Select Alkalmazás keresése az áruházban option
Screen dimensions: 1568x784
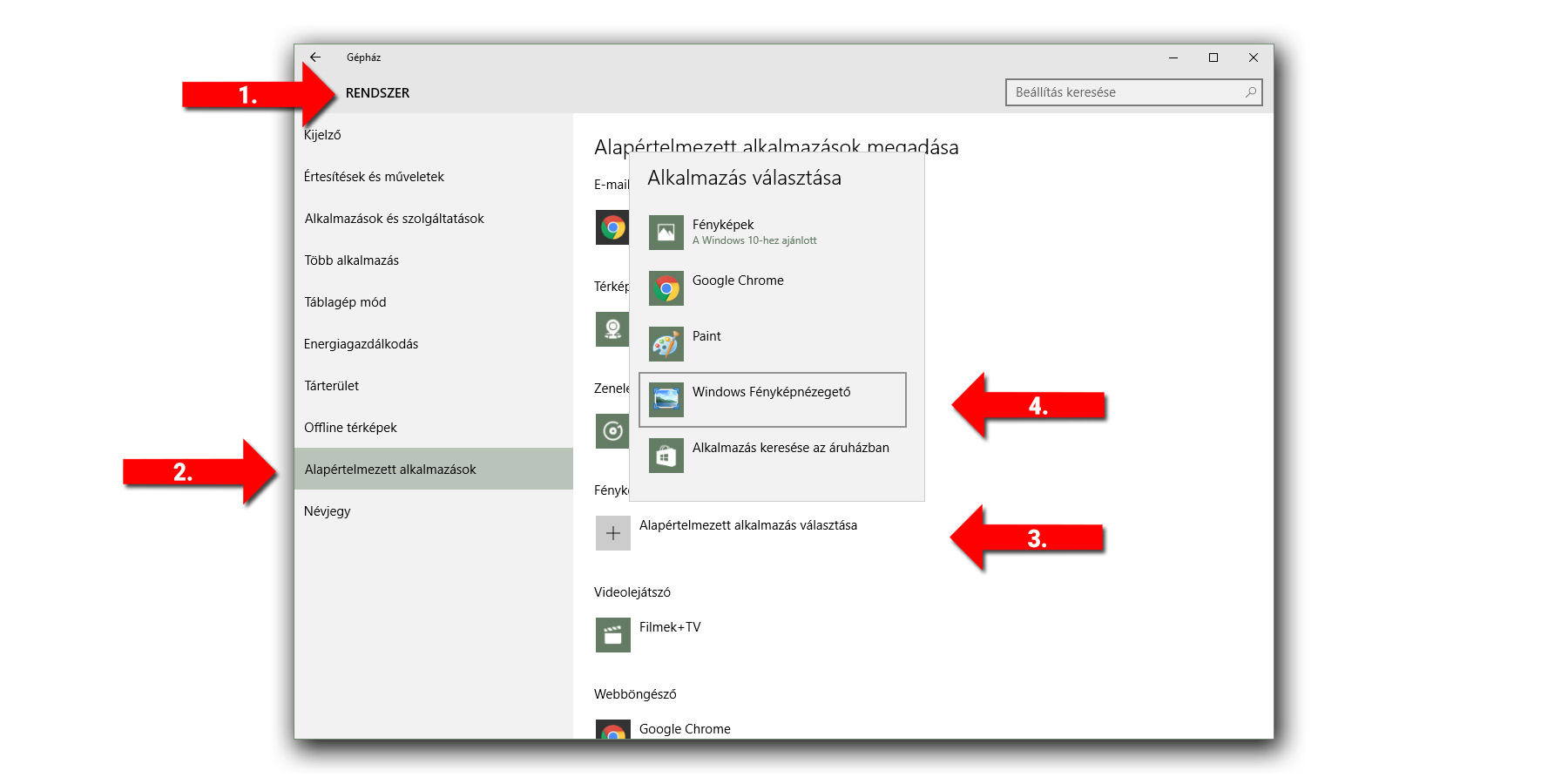click(790, 448)
